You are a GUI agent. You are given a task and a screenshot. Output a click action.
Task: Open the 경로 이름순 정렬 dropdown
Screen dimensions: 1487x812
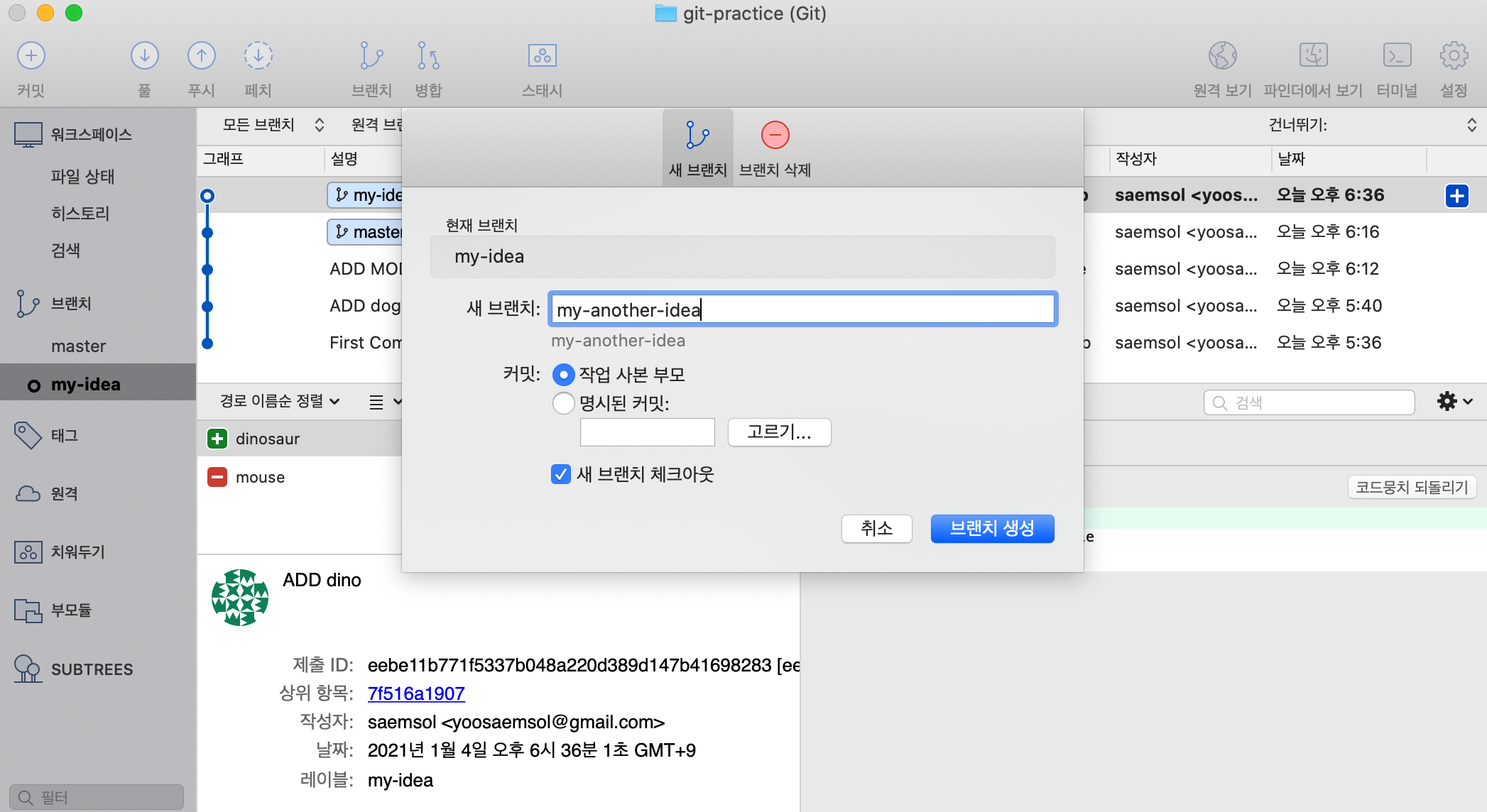[280, 401]
